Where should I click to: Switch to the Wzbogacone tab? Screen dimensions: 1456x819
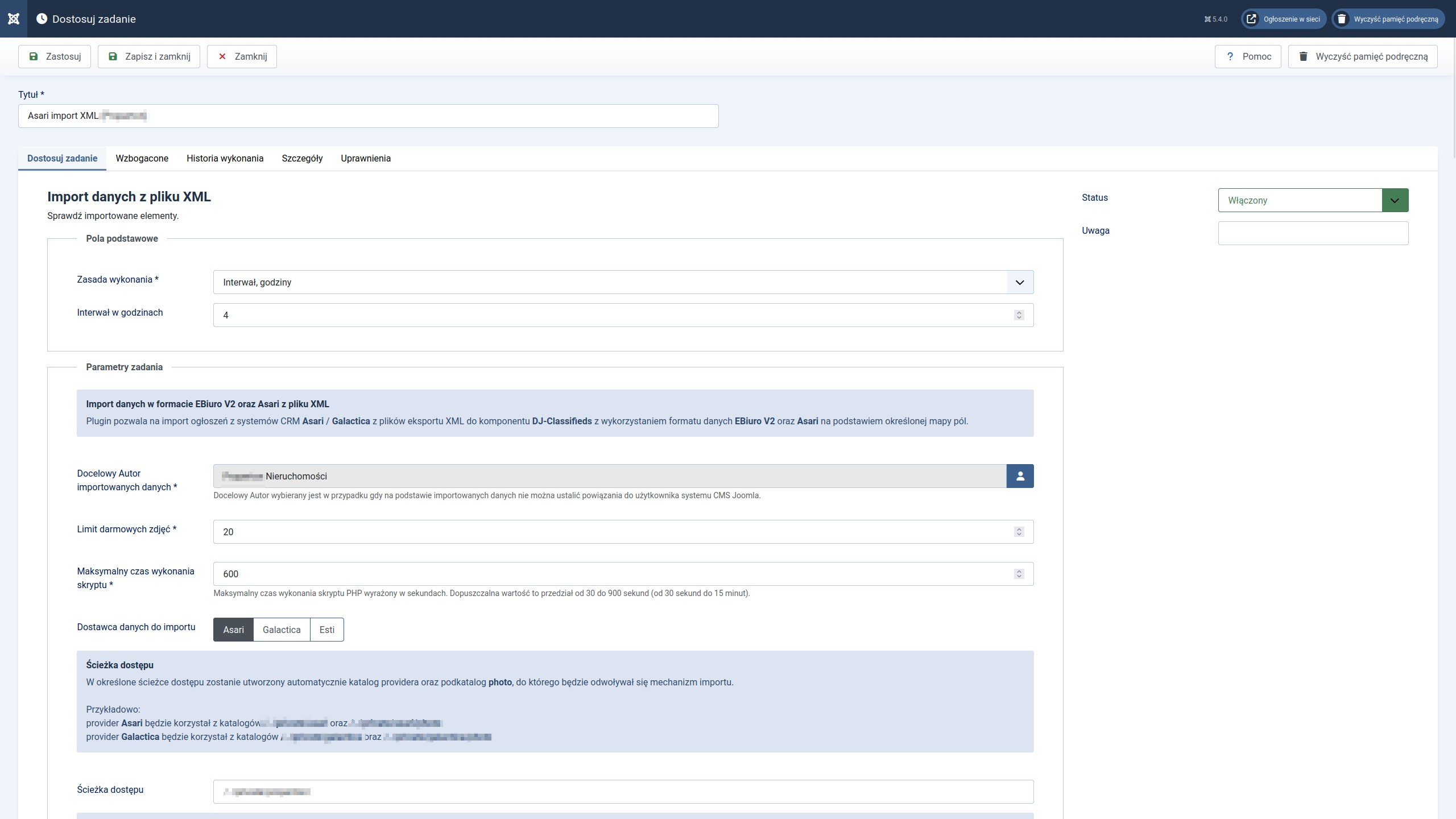coord(142,158)
